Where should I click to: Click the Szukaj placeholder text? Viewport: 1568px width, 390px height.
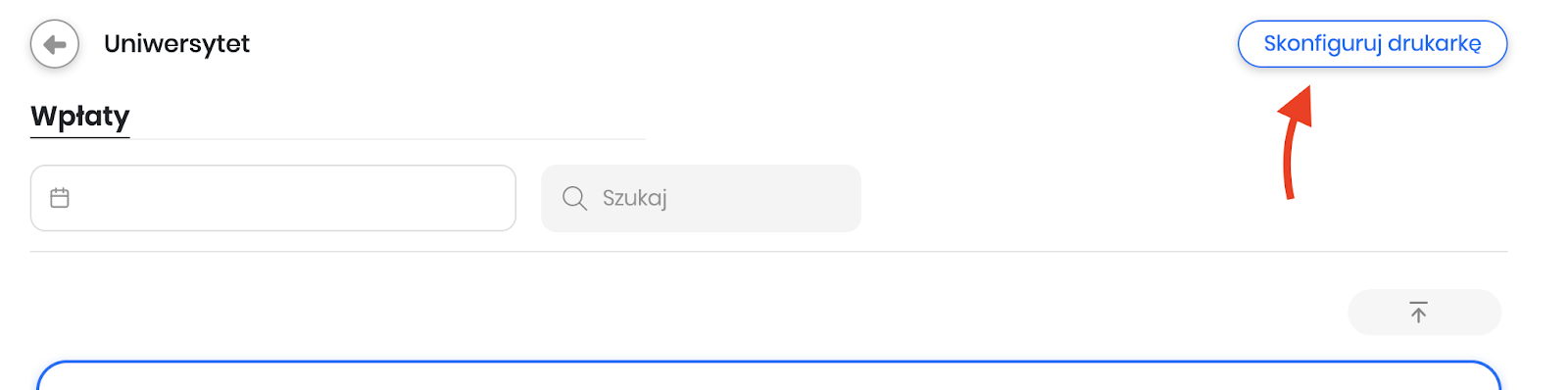[634, 198]
